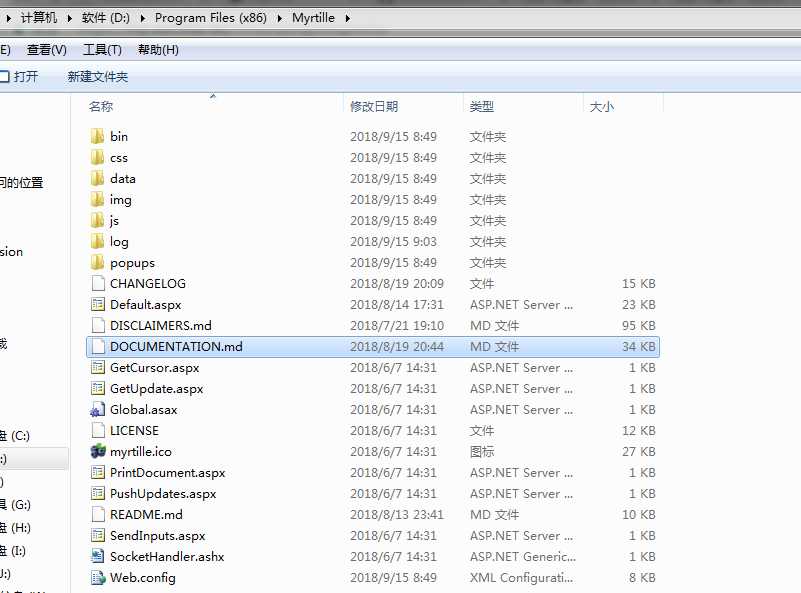This screenshot has height=593, width=801.
Task: Sort by the 类型 column header
Action: click(x=482, y=106)
